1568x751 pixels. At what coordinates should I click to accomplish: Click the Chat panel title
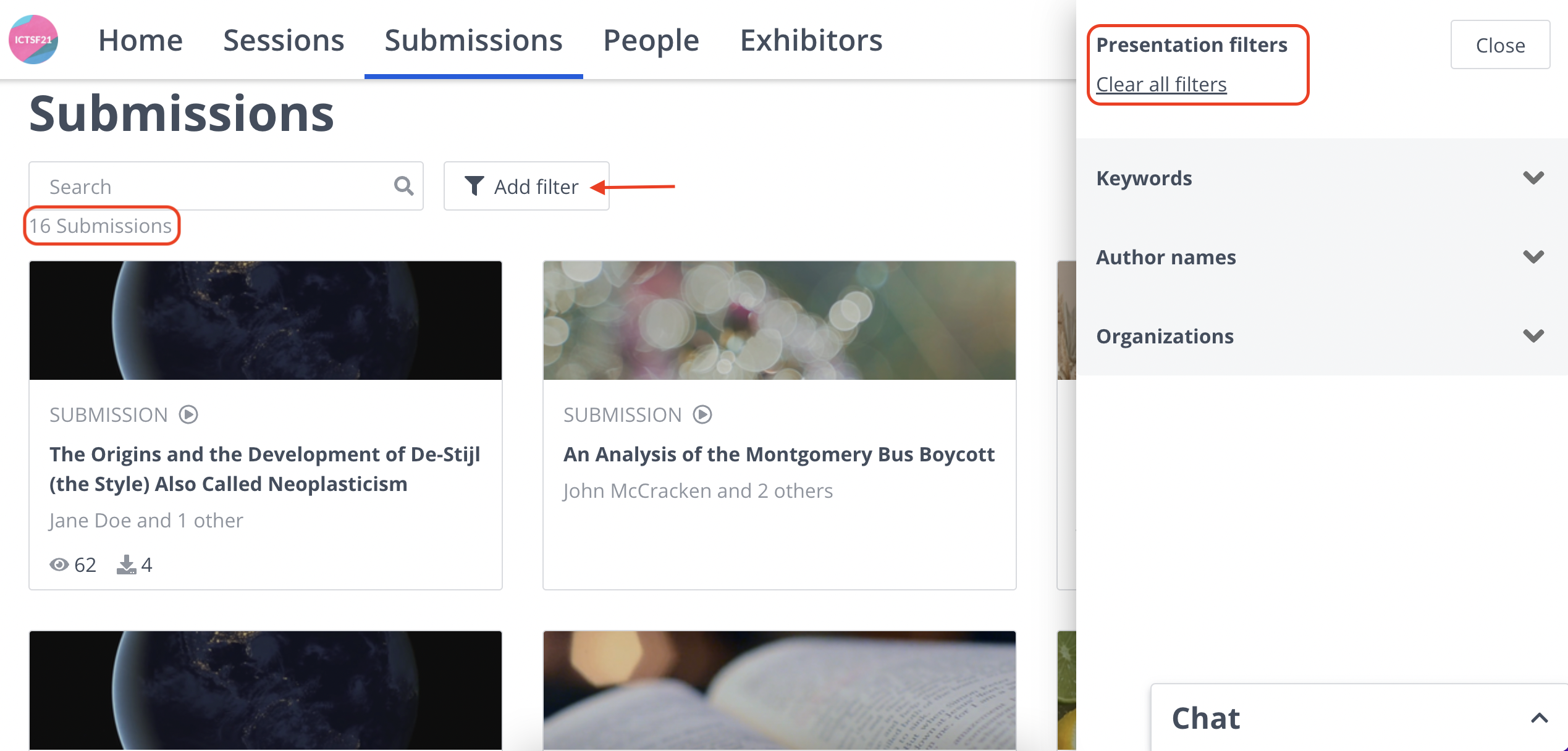1206,718
